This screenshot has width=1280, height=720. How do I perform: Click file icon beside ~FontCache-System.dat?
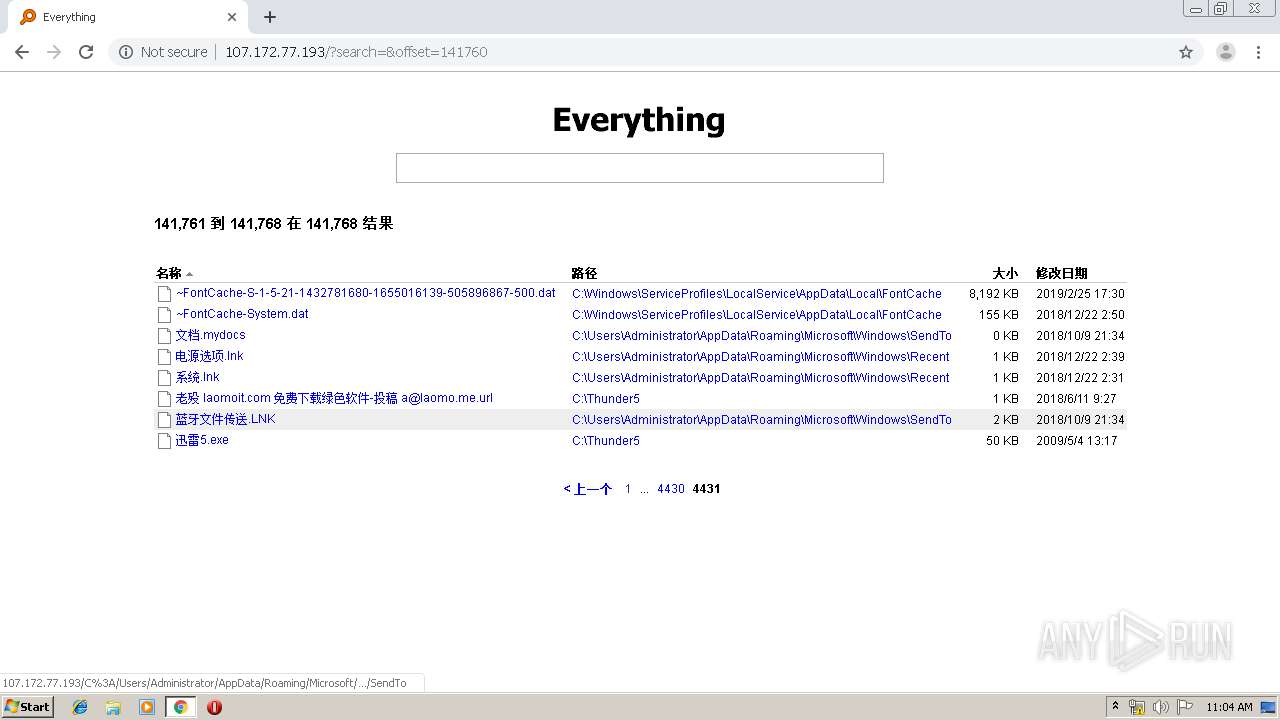click(x=164, y=315)
